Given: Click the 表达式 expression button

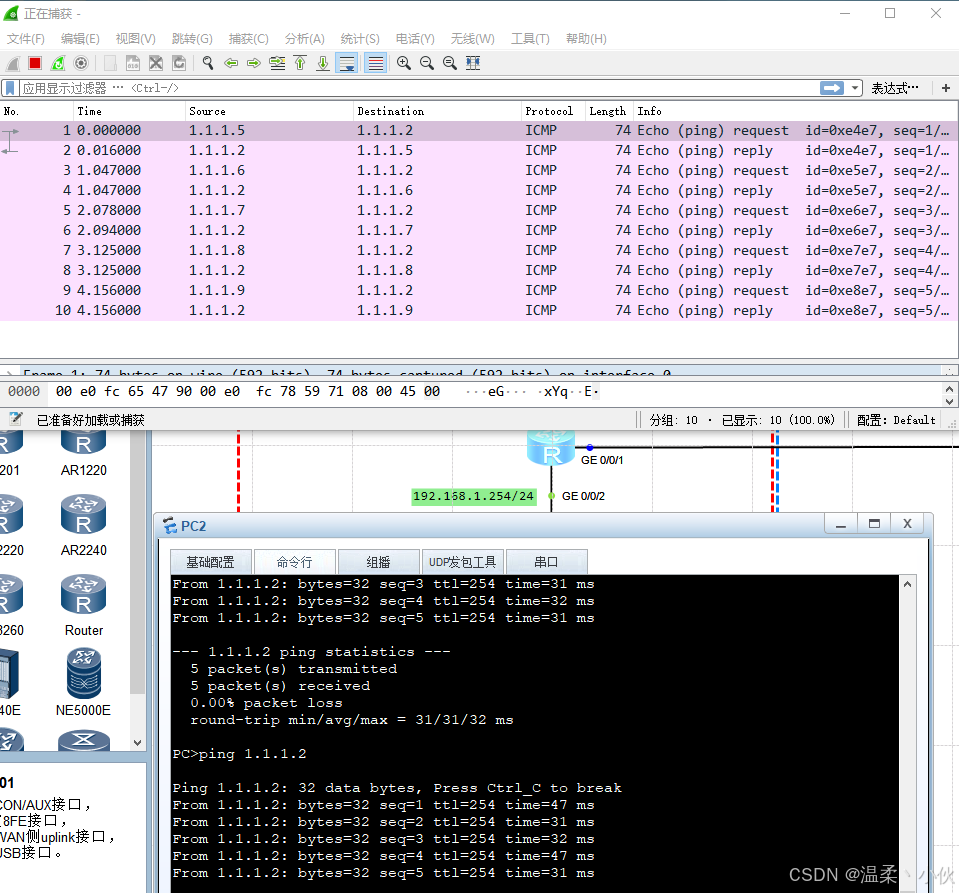Looking at the screenshot, I should pyautogui.click(x=895, y=89).
